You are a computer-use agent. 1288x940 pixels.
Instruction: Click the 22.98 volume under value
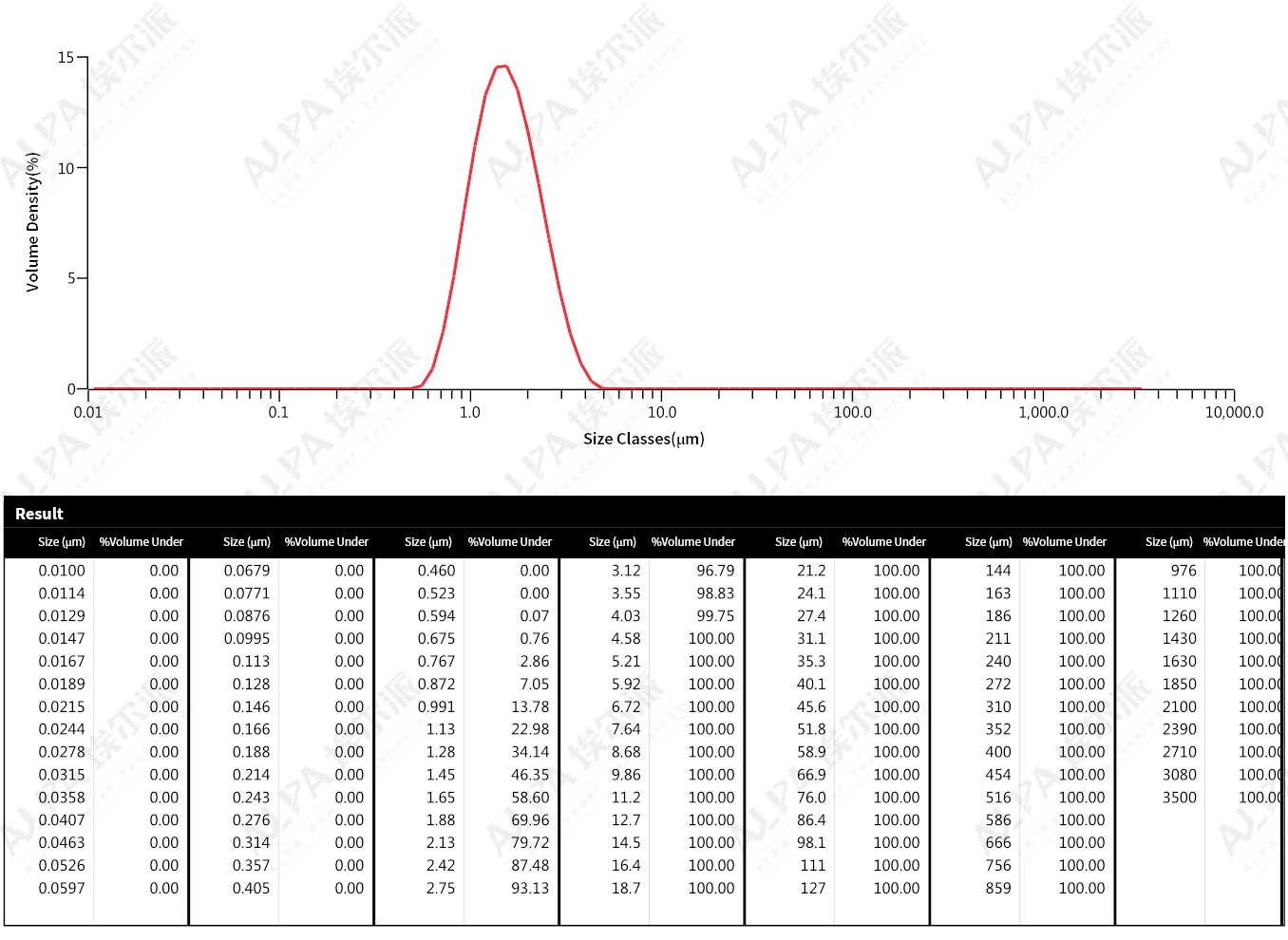click(x=530, y=729)
